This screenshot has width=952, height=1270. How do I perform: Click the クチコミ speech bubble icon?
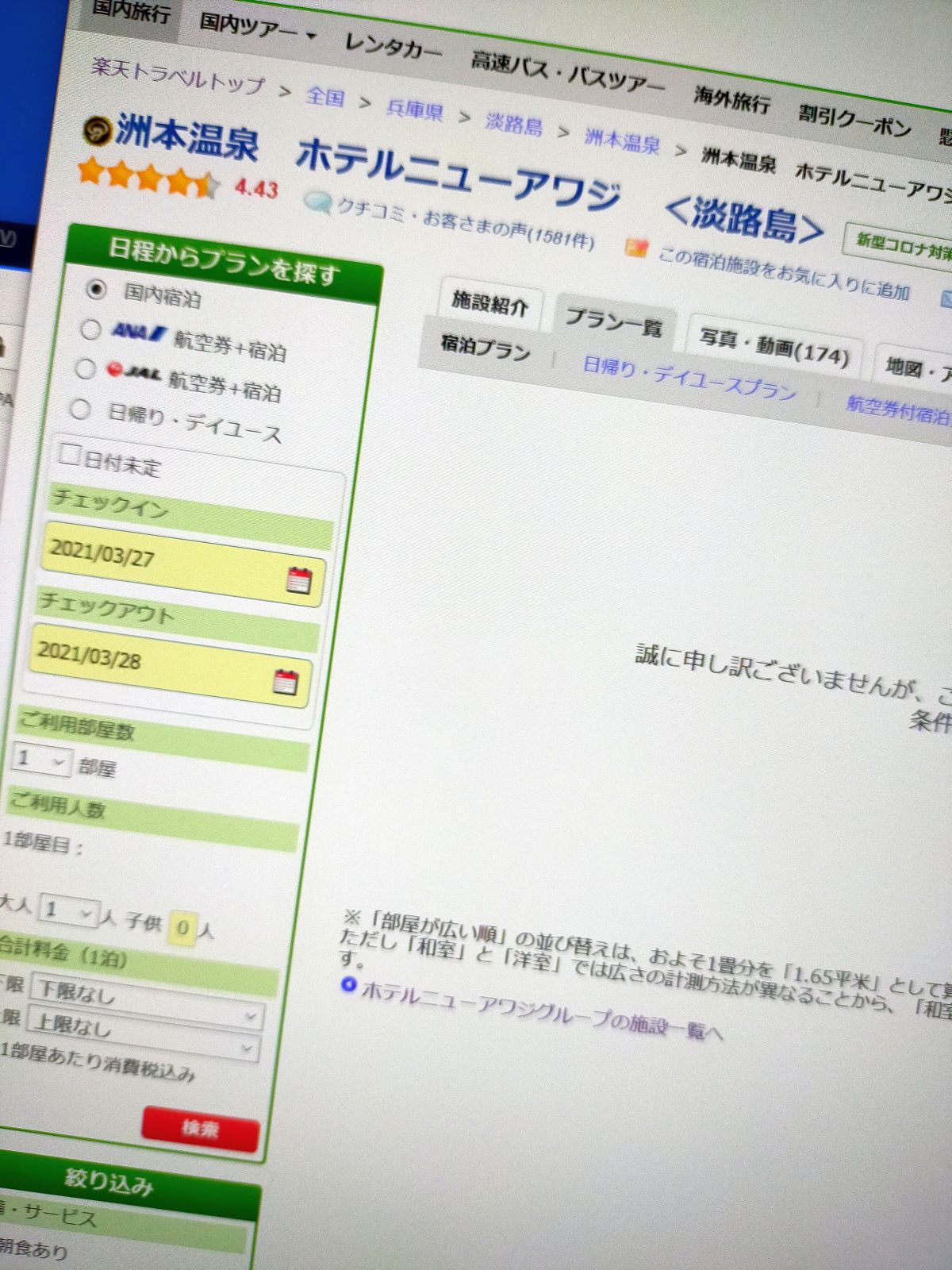click(318, 203)
